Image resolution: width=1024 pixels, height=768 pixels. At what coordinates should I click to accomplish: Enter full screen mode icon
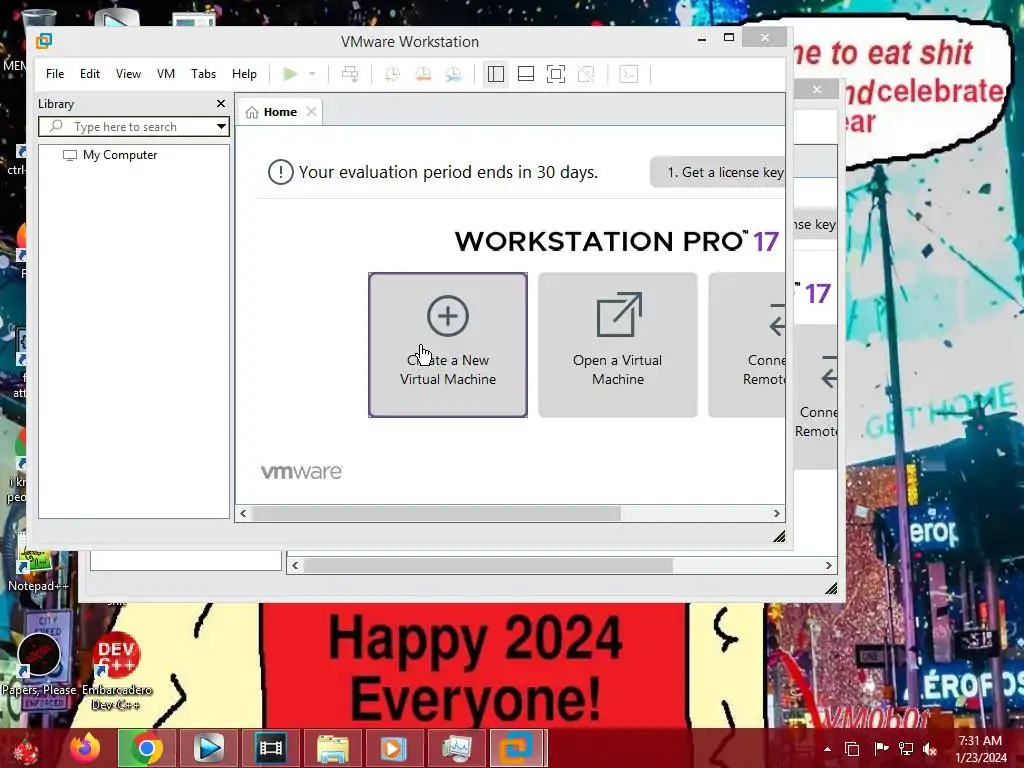(x=556, y=74)
